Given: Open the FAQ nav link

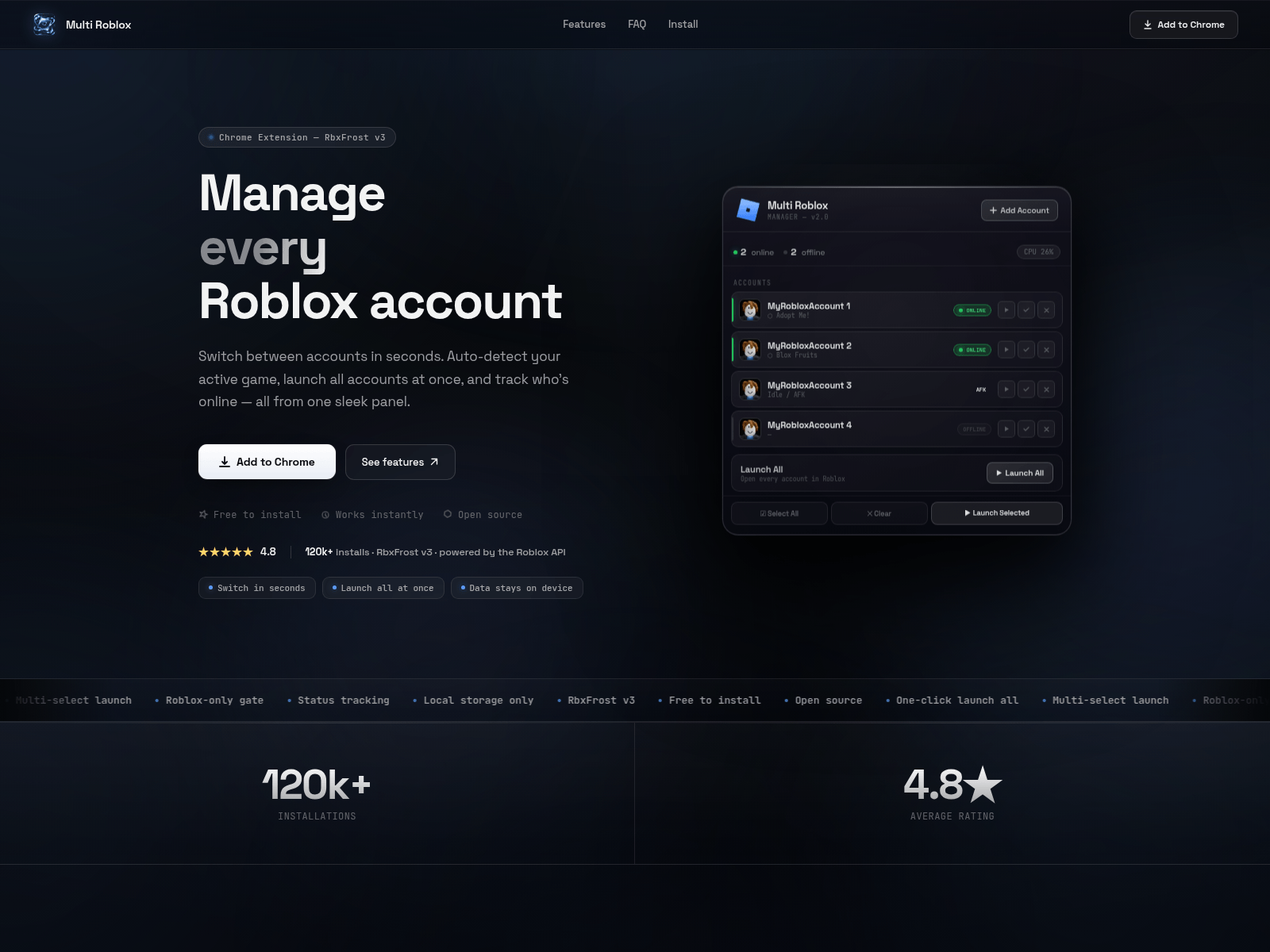Looking at the screenshot, I should tap(637, 25).
